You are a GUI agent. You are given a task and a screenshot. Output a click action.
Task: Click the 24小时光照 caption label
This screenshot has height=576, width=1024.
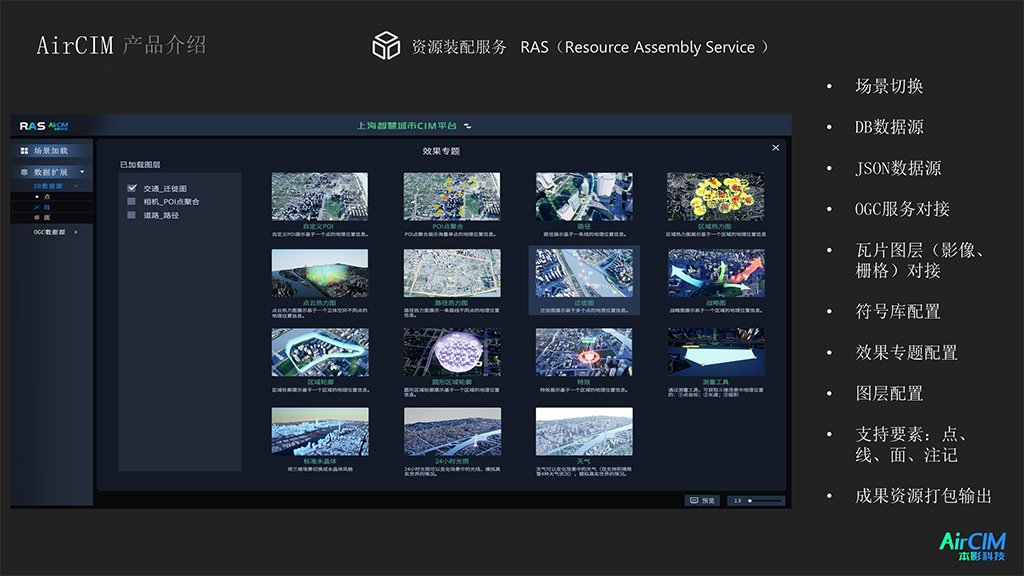coord(452,461)
